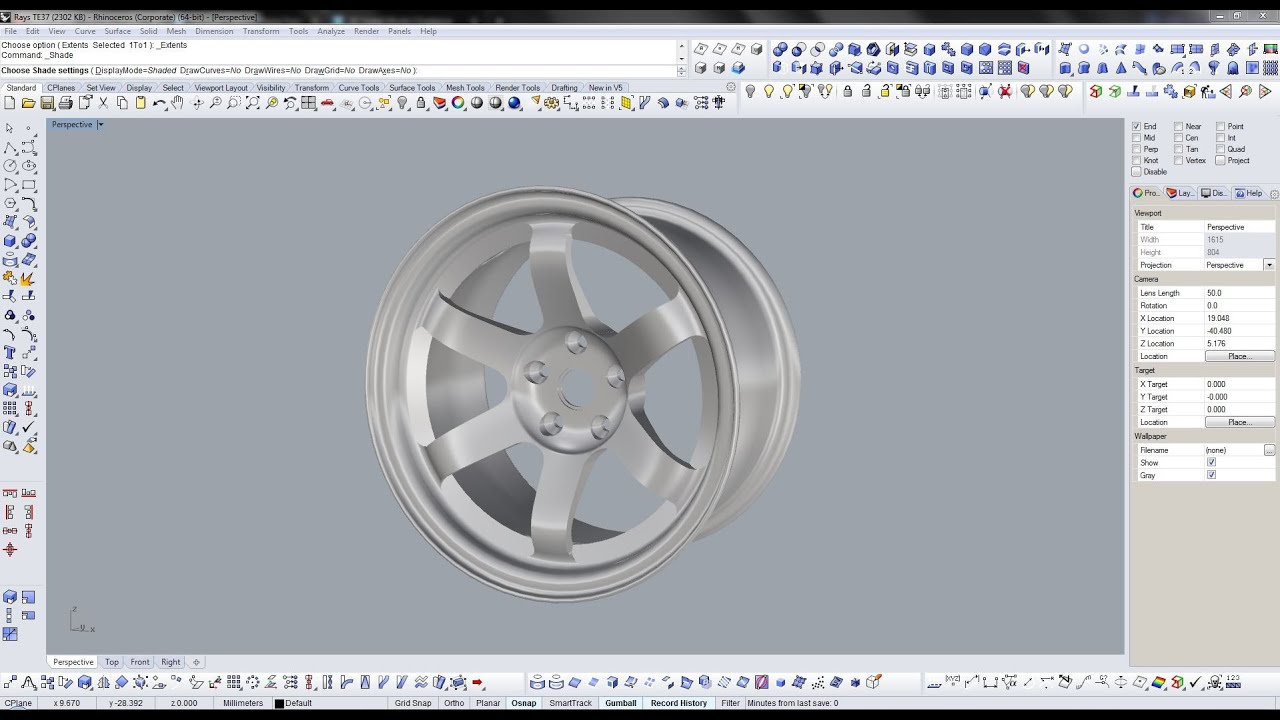Toggle Grid Snap in status bar

pos(413,703)
